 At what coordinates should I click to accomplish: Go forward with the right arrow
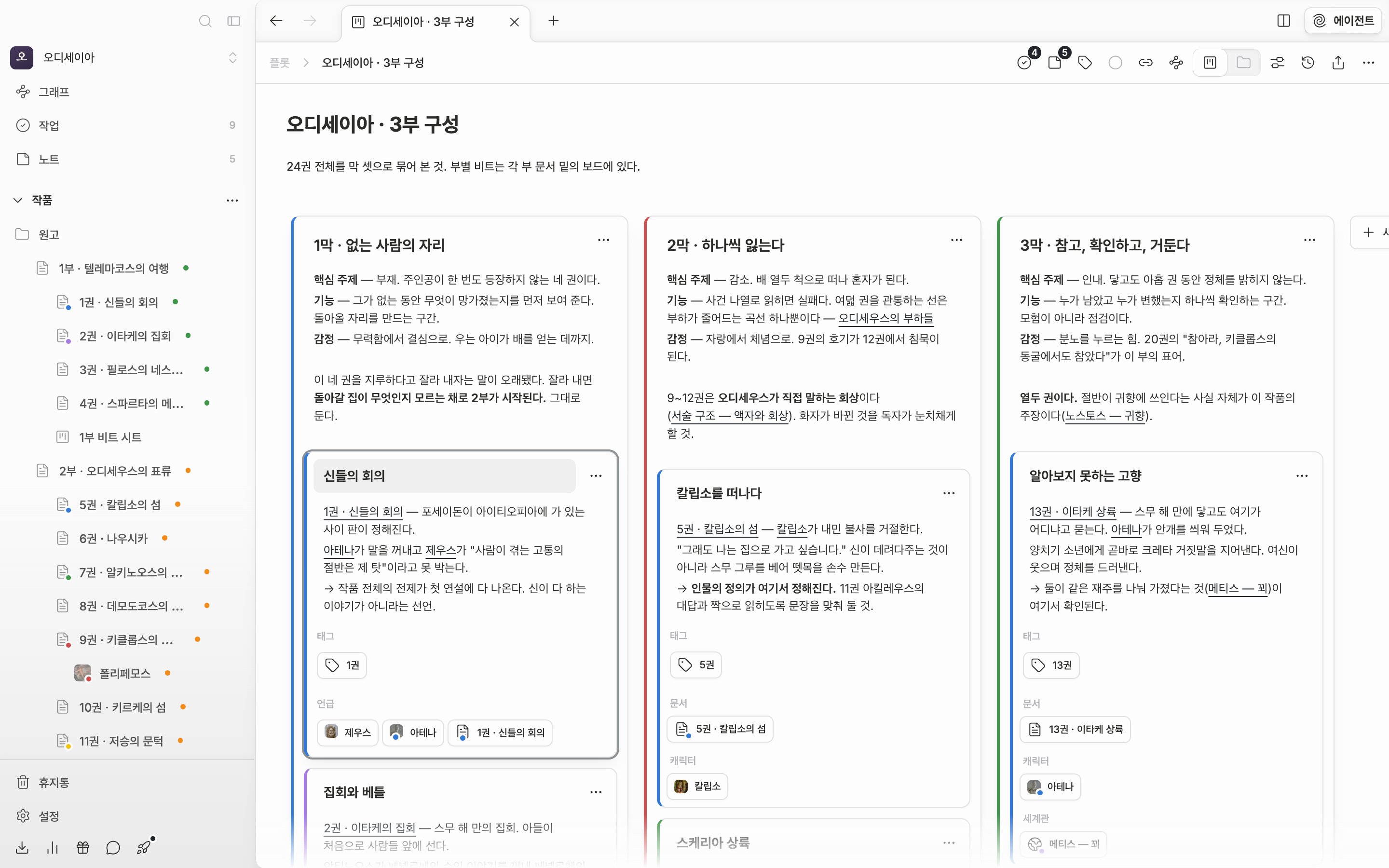tap(310, 21)
